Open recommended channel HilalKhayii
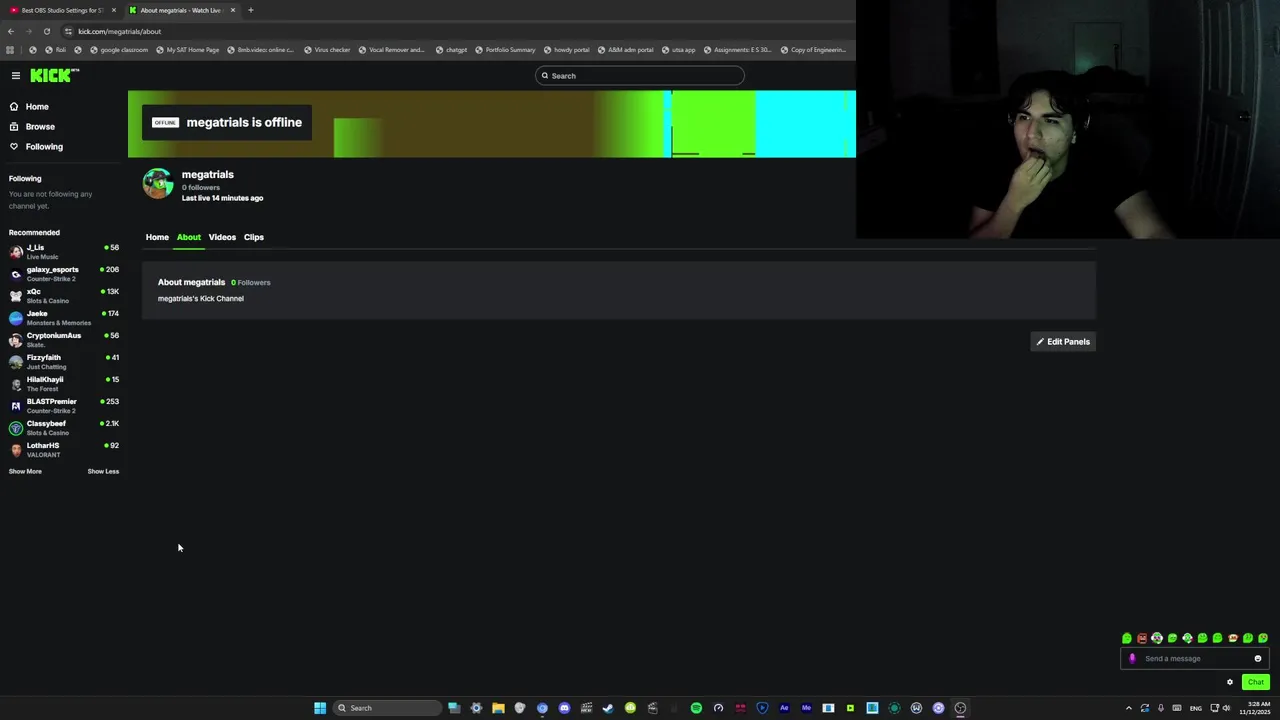This screenshot has height=720, width=1280. click(62, 384)
